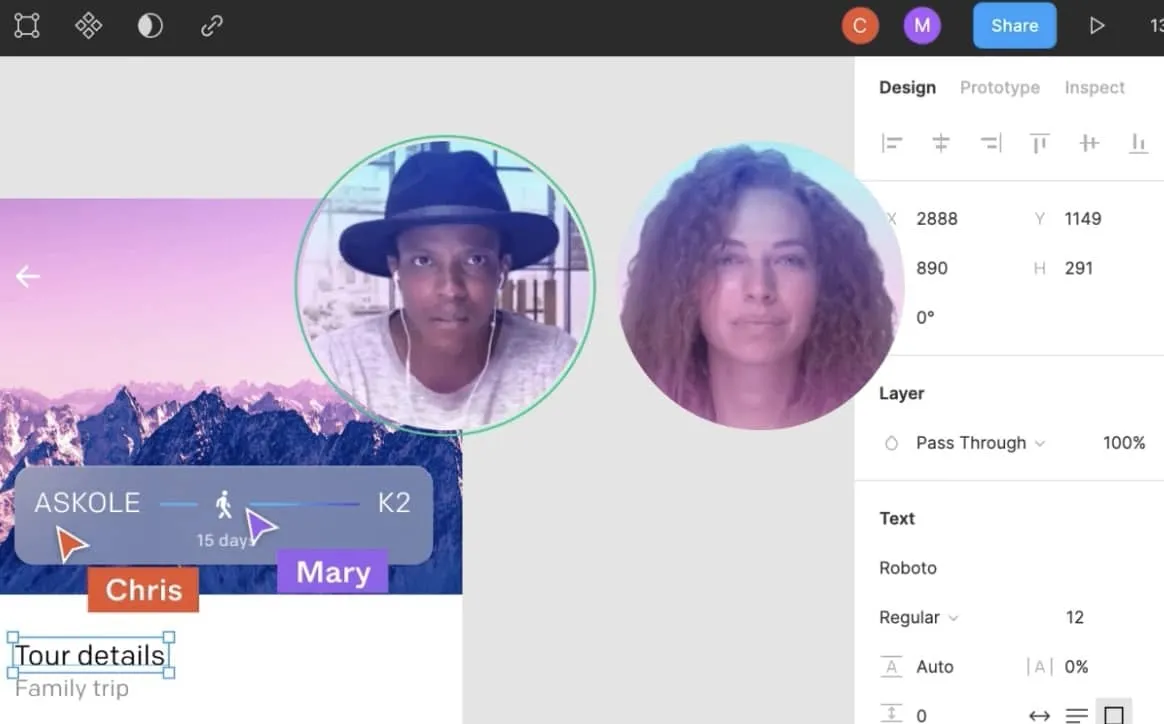Click the layer opacity 100% field

pos(1124,443)
